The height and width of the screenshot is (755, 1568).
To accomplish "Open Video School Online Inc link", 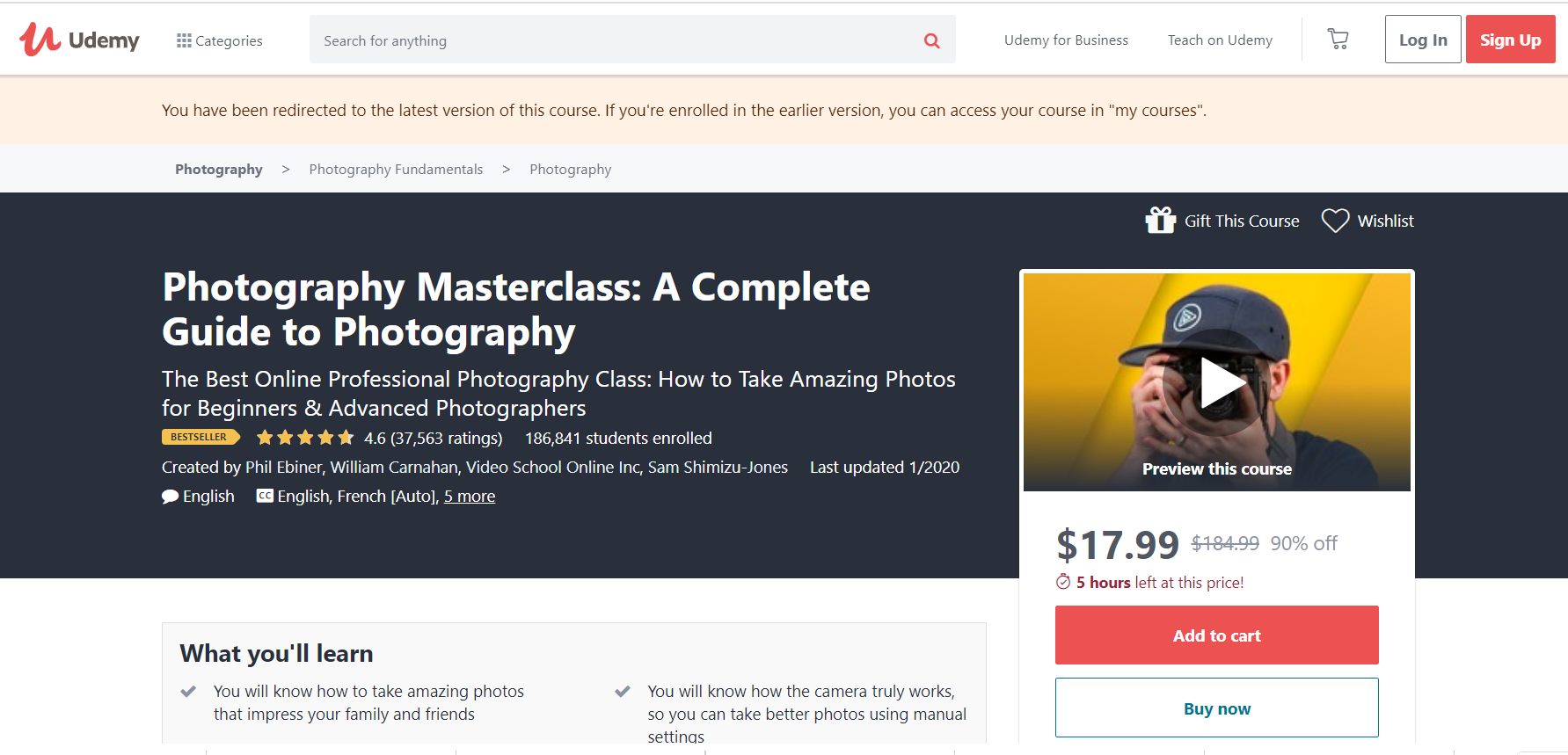I will tap(553, 468).
